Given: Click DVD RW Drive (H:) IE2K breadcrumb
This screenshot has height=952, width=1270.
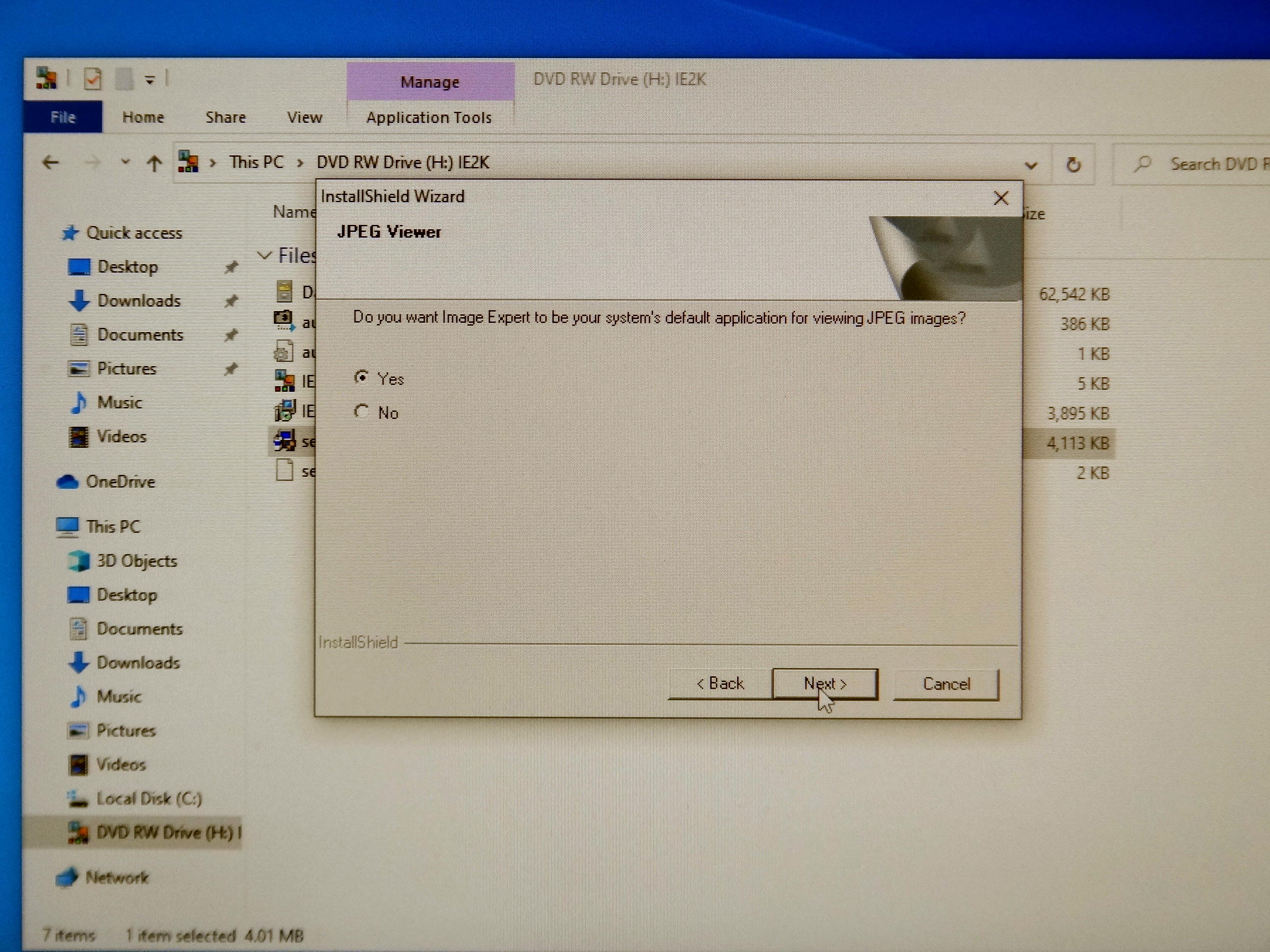Looking at the screenshot, I should click(x=403, y=163).
